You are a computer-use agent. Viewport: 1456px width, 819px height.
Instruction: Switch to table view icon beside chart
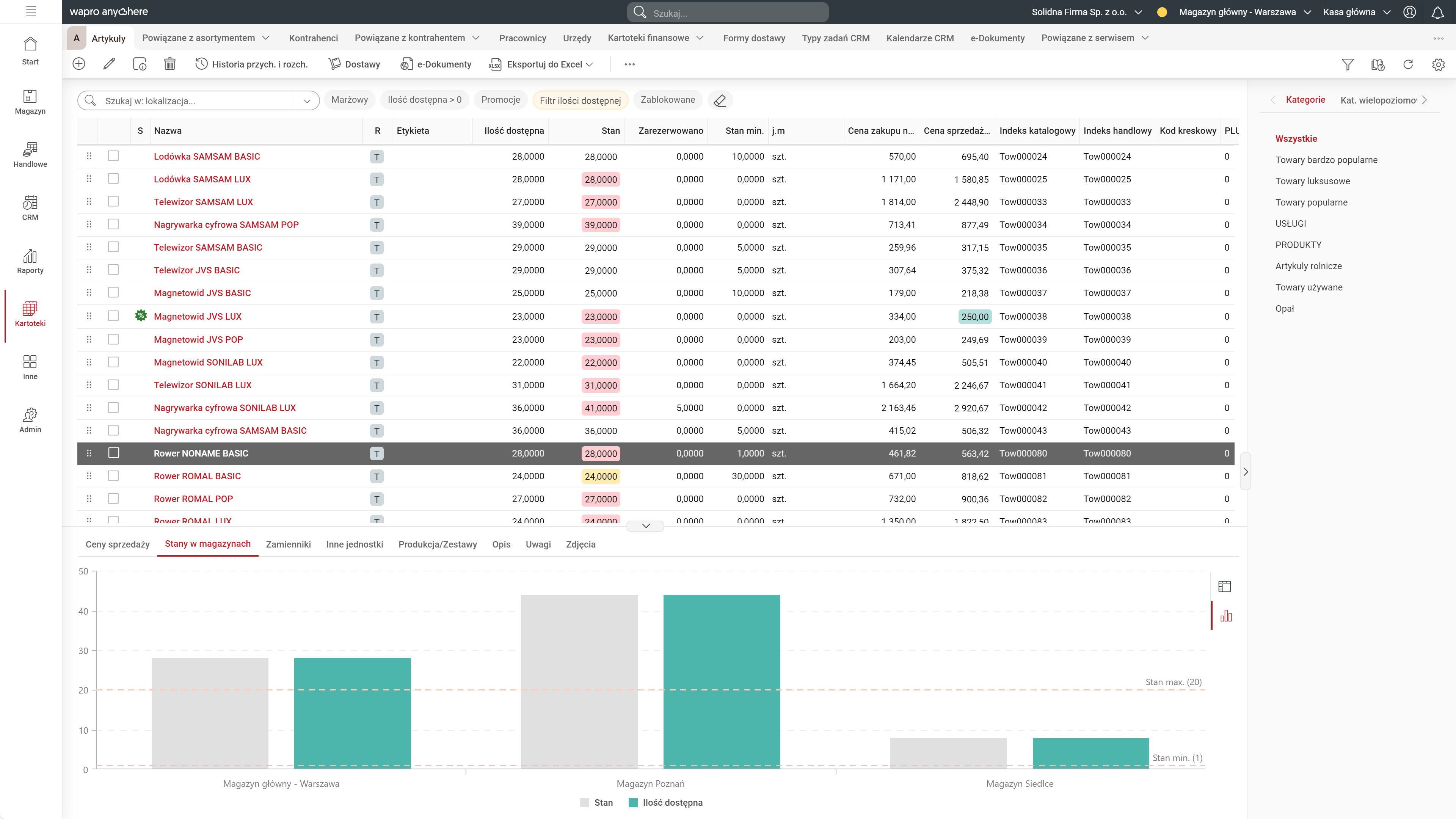click(1225, 586)
